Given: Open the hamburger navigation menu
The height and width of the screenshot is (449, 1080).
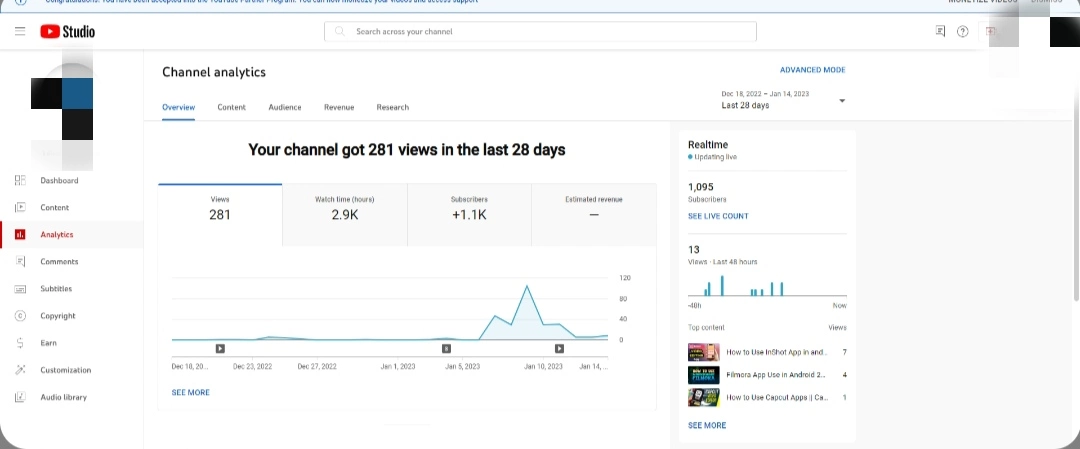Looking at the screenshot, I should [x=20, y=31].
